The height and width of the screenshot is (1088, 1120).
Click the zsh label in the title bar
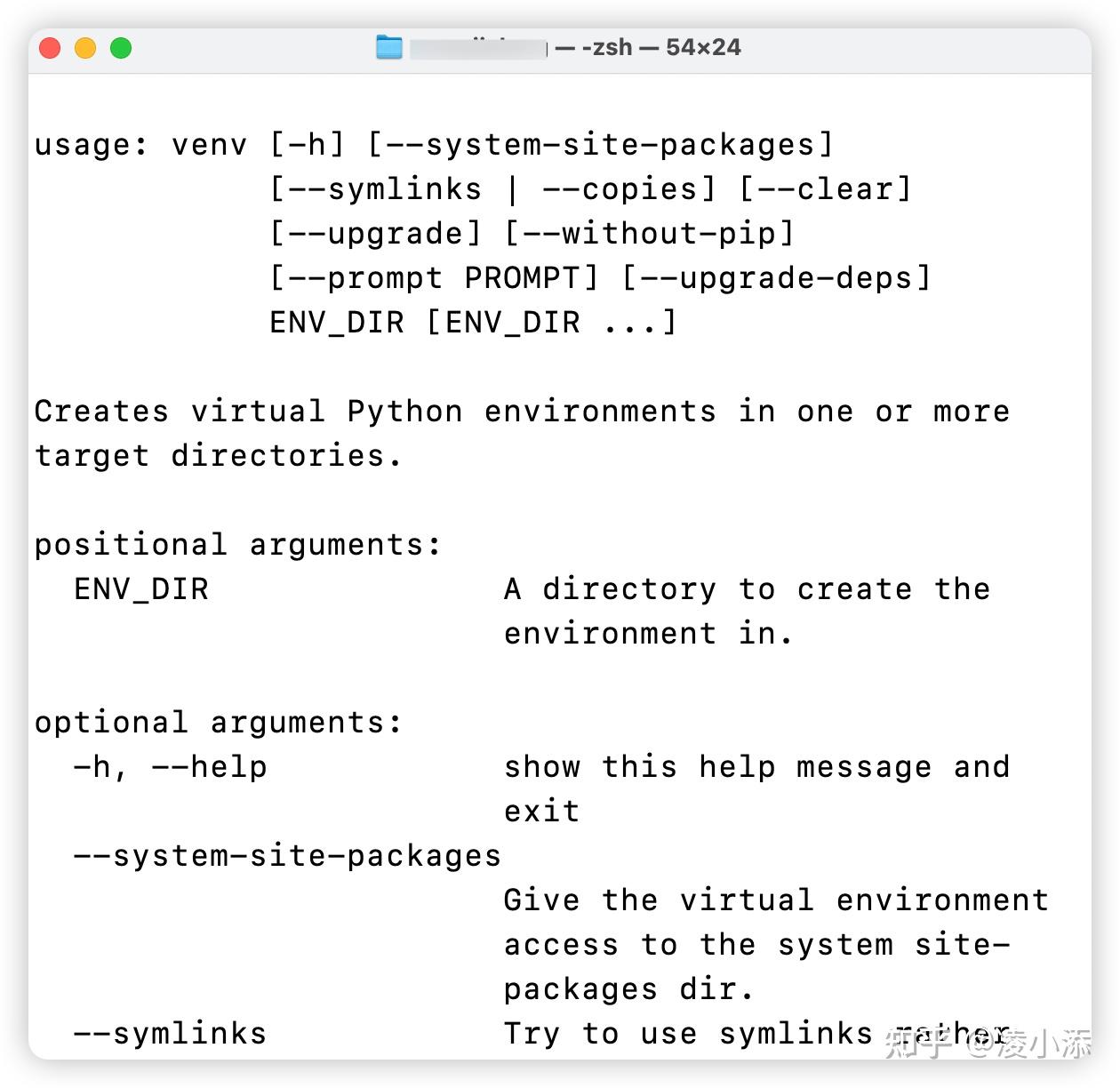point(605,47)
